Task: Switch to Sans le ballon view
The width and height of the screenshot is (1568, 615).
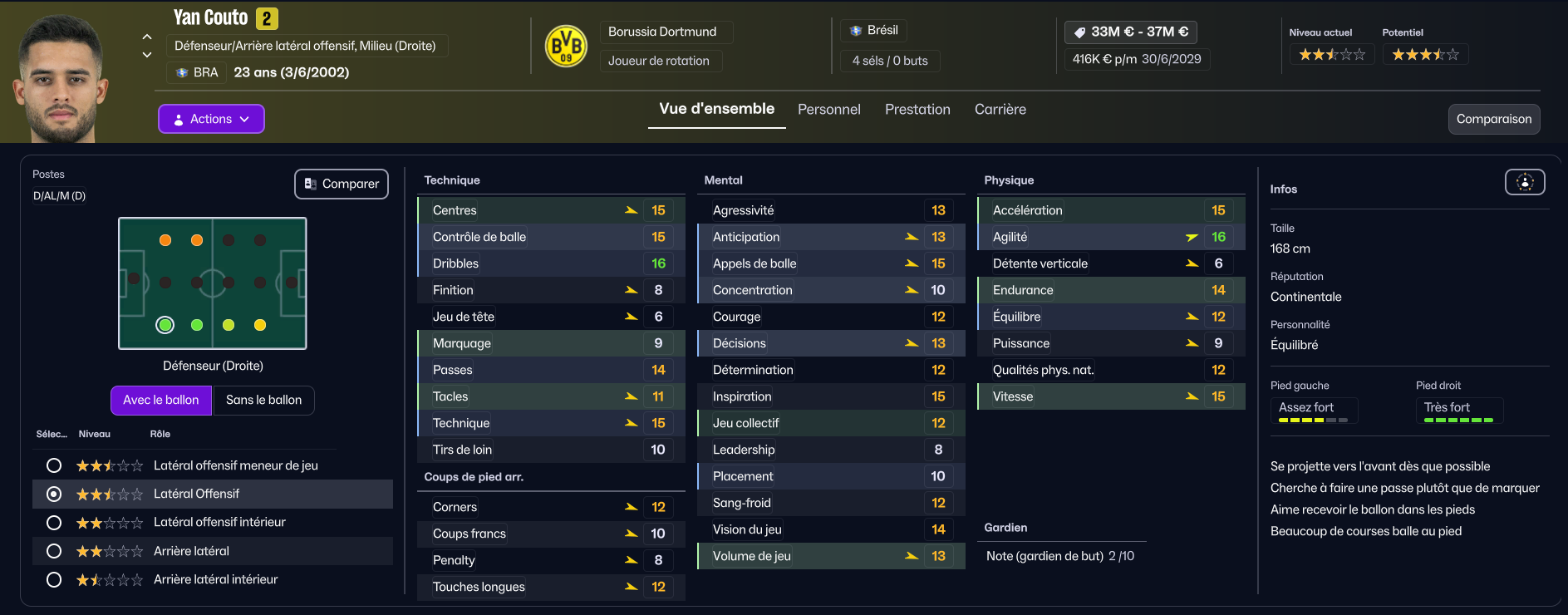Action: coord(263,400)
